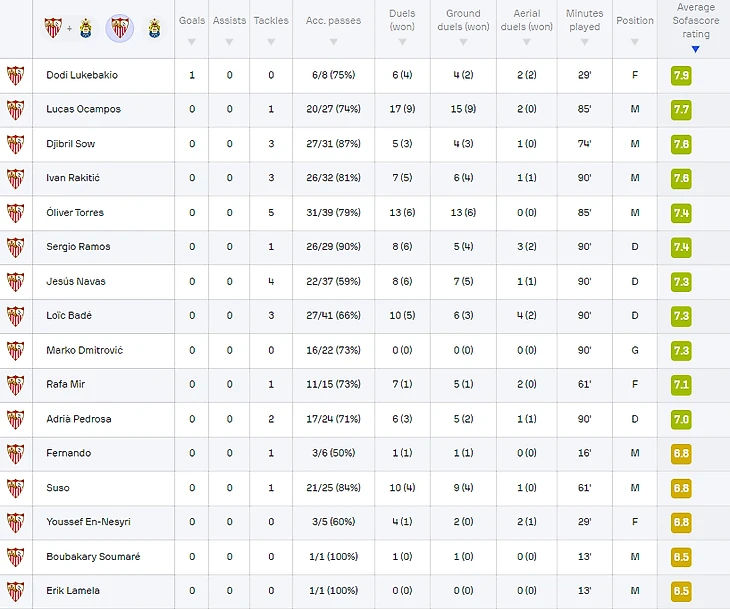Click team crest next to Jesús Navas
Image resolution: width=730 pixels, height=609 pixels.
click(x=15, y=281)
